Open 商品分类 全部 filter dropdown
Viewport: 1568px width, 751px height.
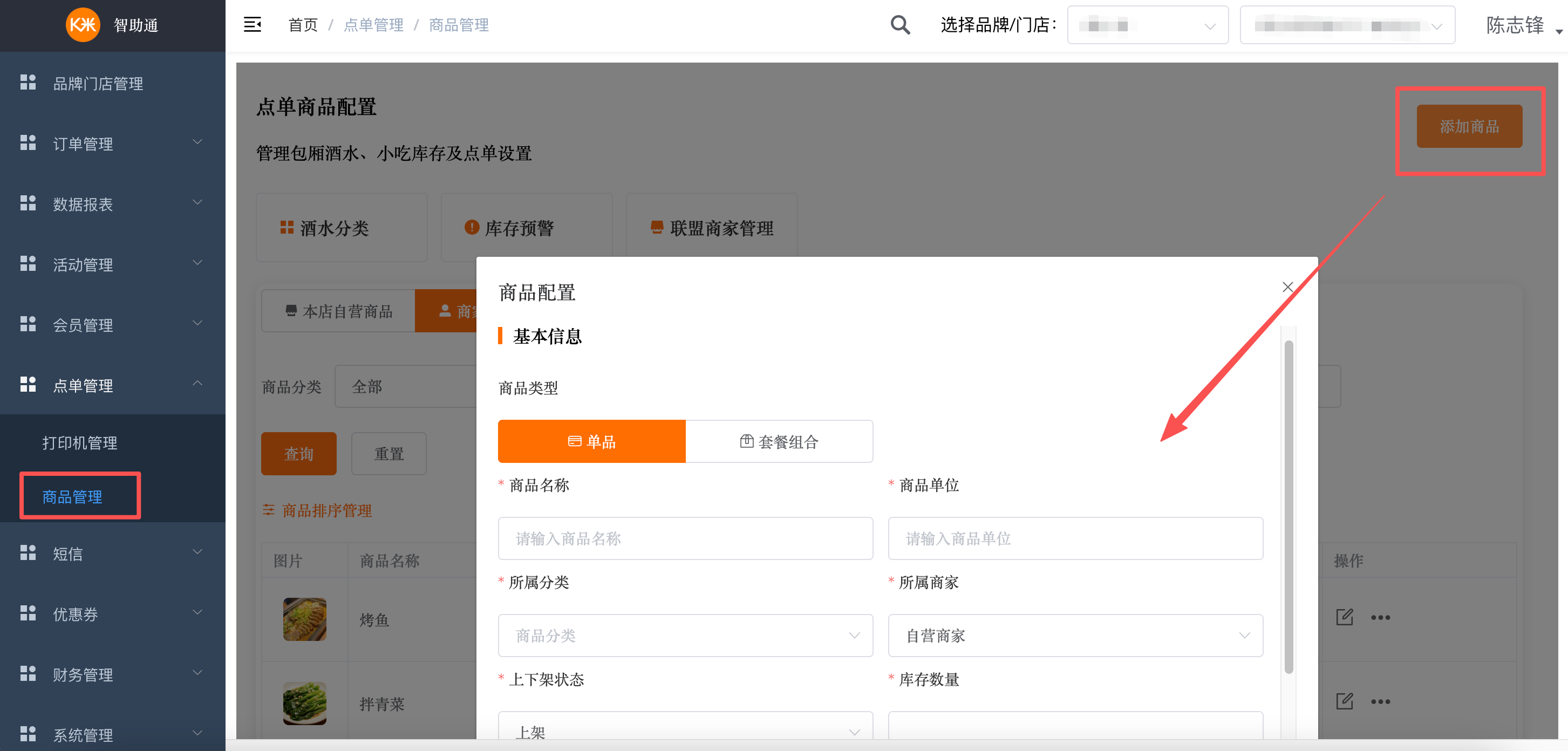point(406,386)
